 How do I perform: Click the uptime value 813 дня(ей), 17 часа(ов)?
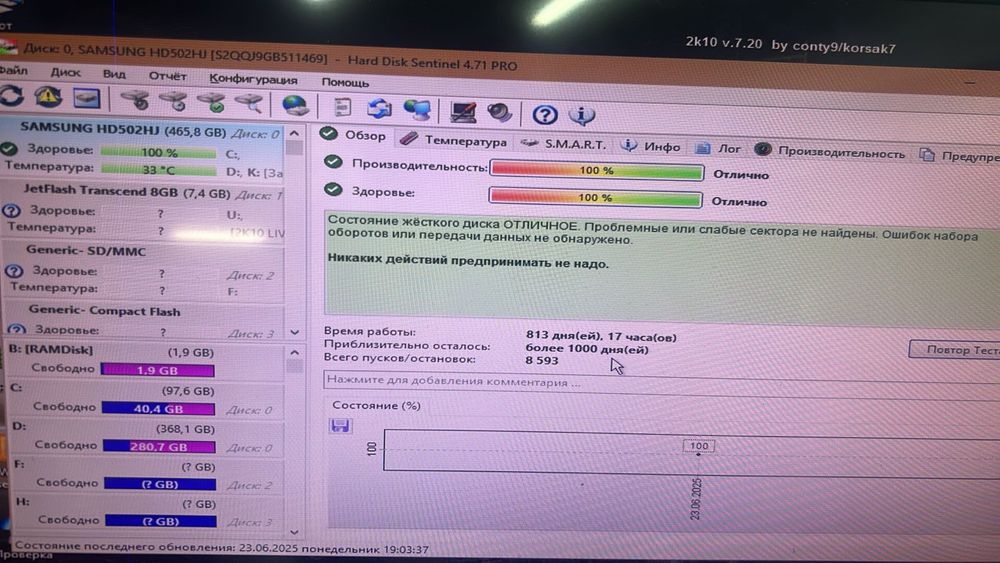click(x=601, y=336)
